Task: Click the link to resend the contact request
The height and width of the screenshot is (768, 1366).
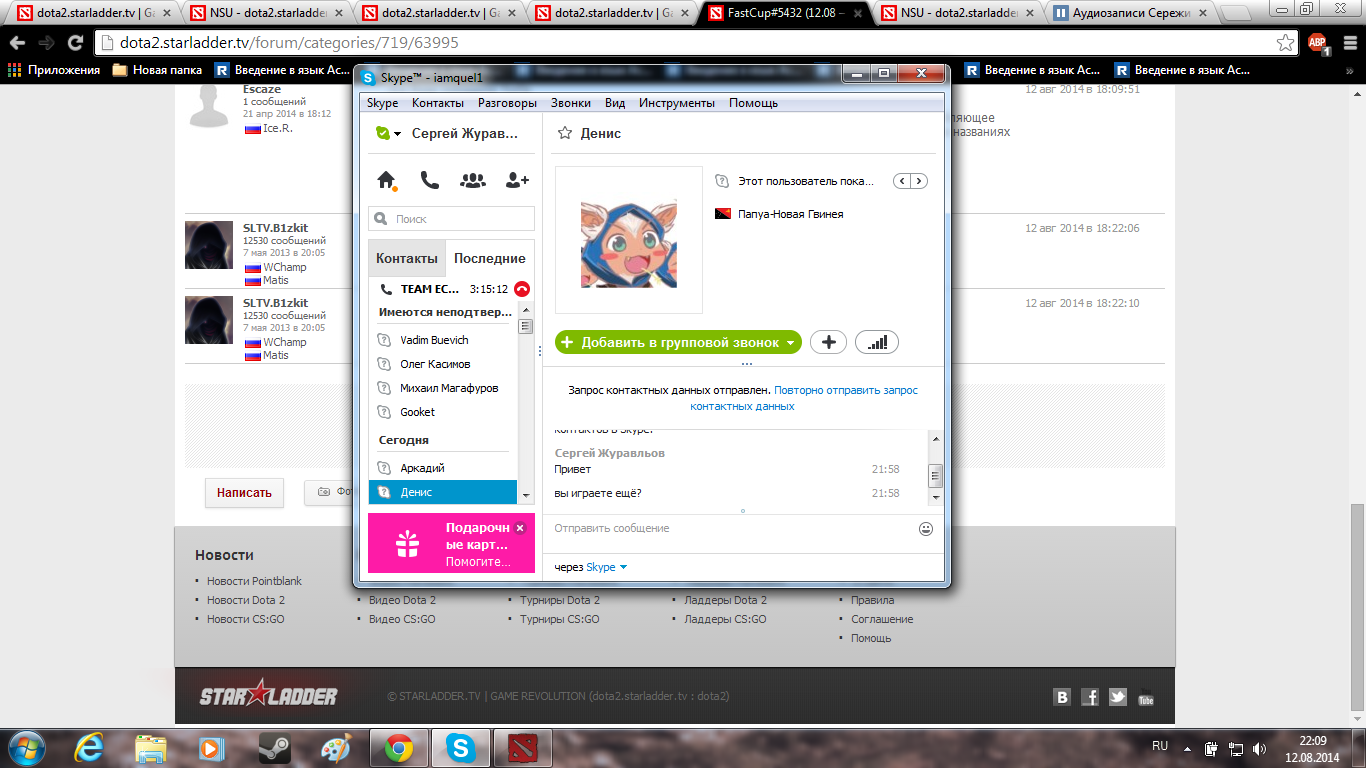Action: coord(804,398)
